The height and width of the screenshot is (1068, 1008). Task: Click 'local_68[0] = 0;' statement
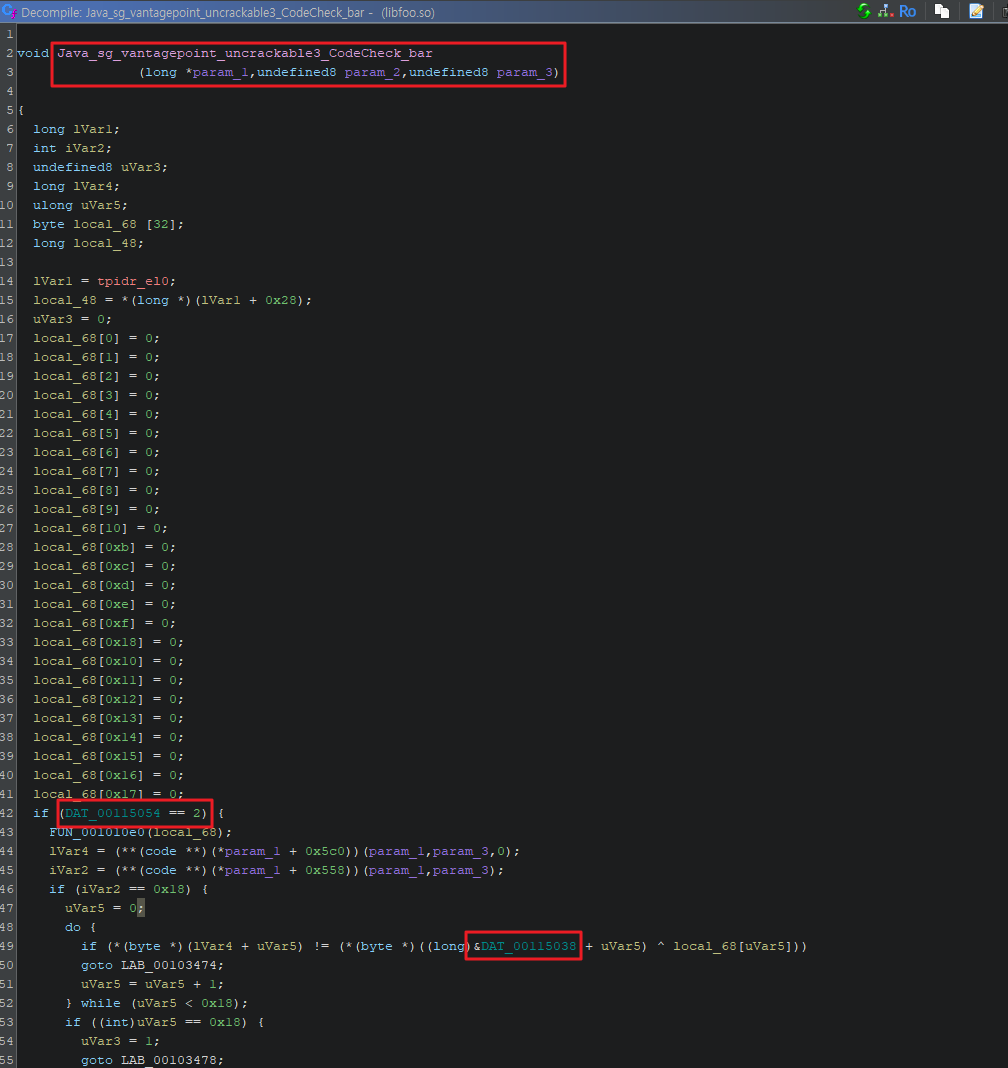click(x=96, y=339)
